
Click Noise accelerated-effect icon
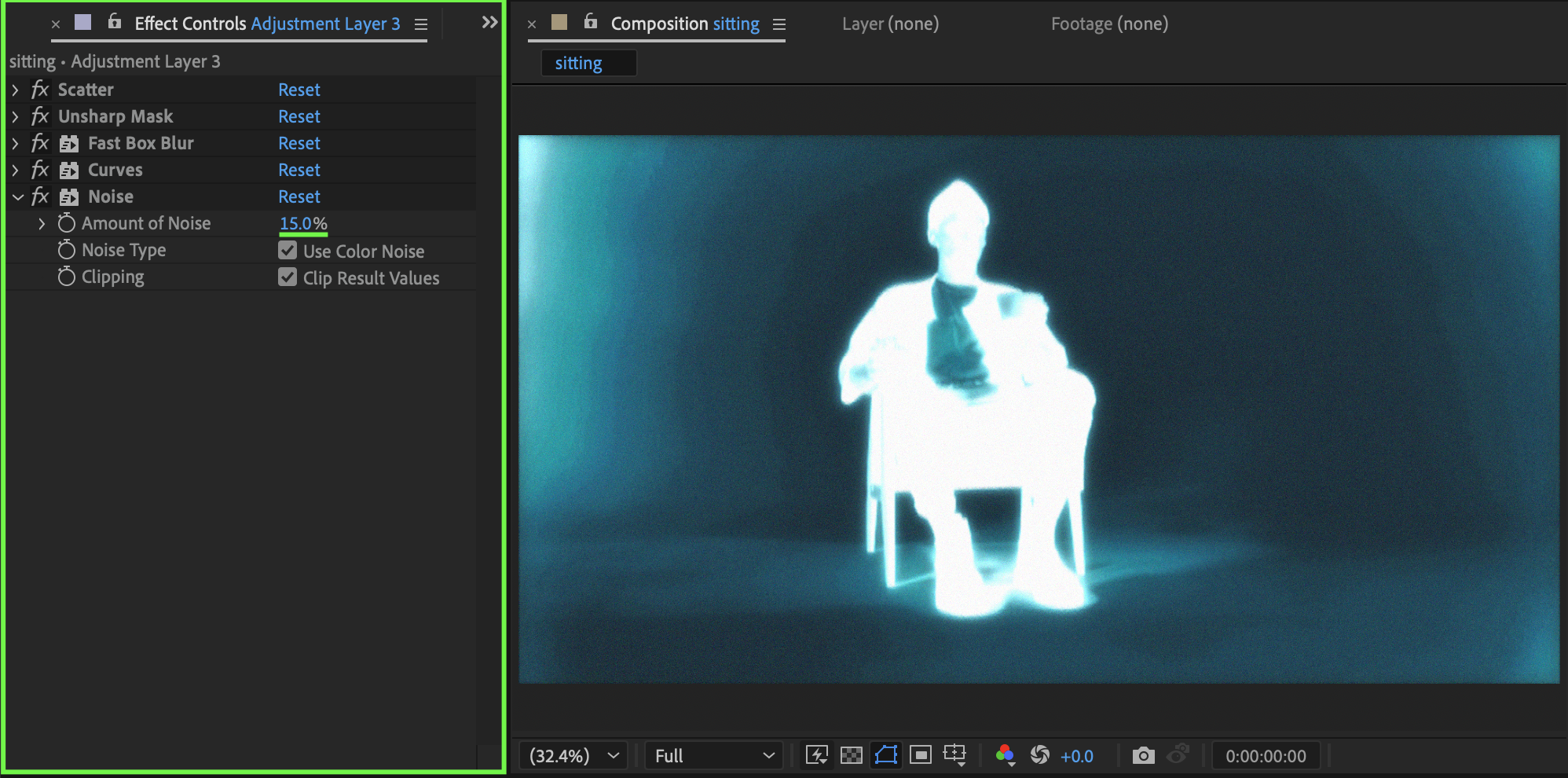pyautogui.click(x=69, y=197)
